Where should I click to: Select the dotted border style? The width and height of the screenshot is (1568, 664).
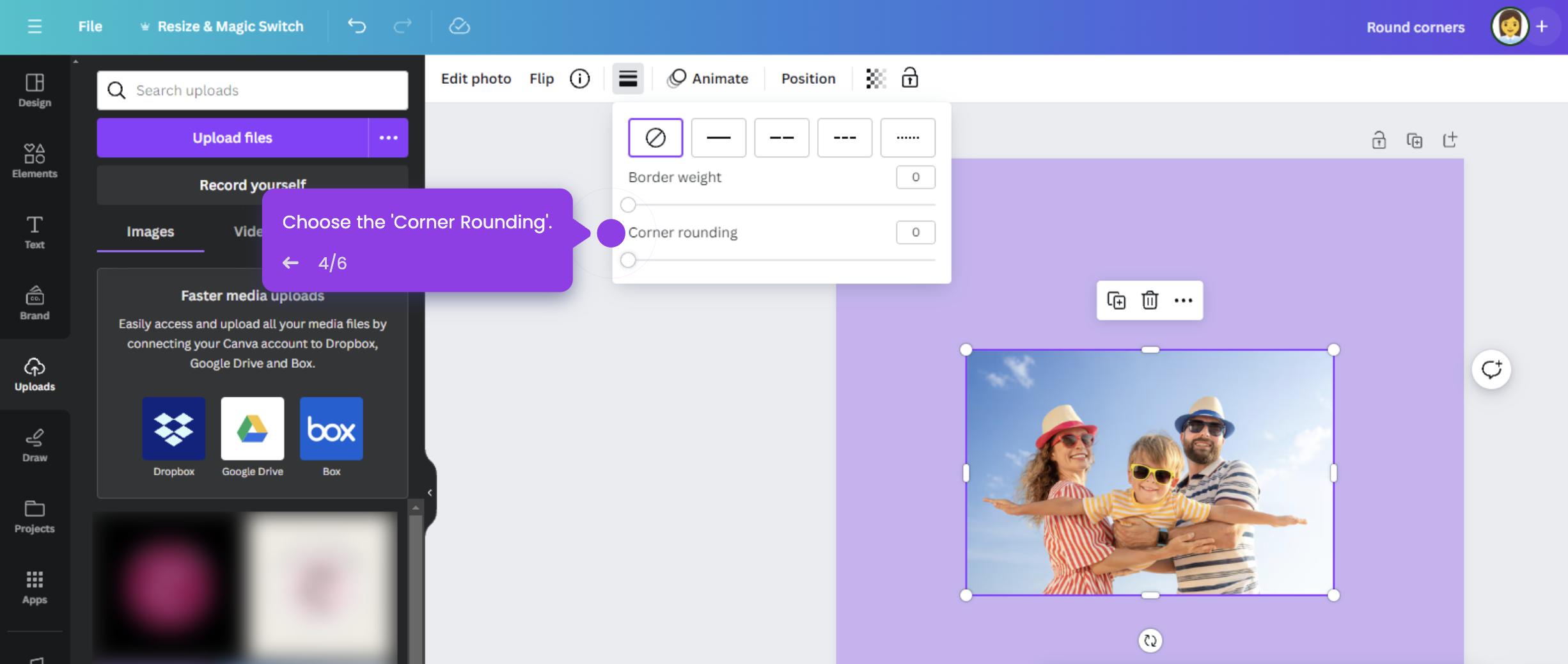coord(907,138)
